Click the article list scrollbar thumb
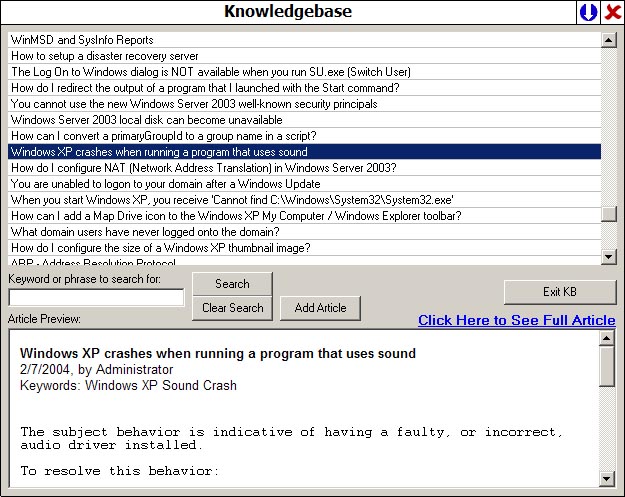The height and width of the screenshot is (497, 625). tap(608, 214)
